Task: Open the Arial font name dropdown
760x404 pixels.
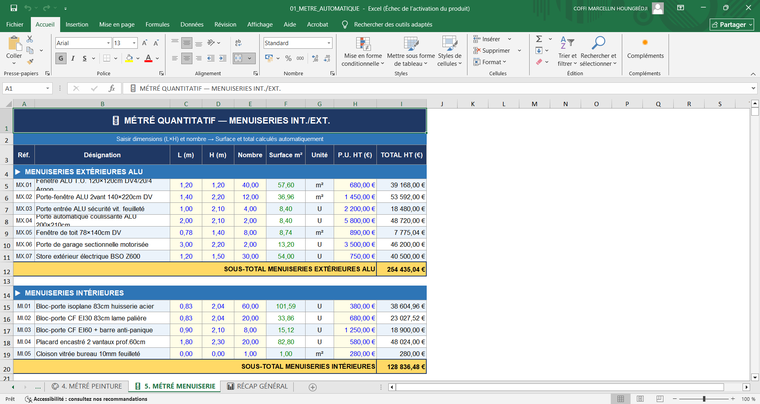Action: coord(107,43)
